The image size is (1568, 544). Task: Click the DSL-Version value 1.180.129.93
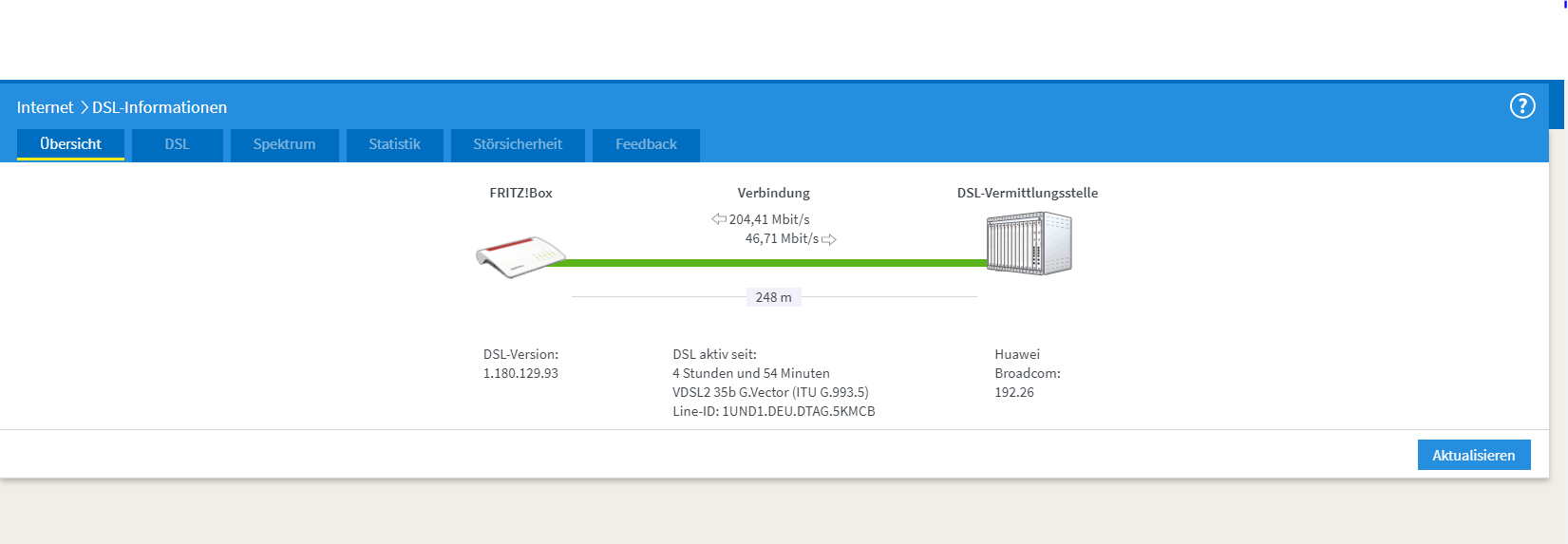[x=520, y=373]
